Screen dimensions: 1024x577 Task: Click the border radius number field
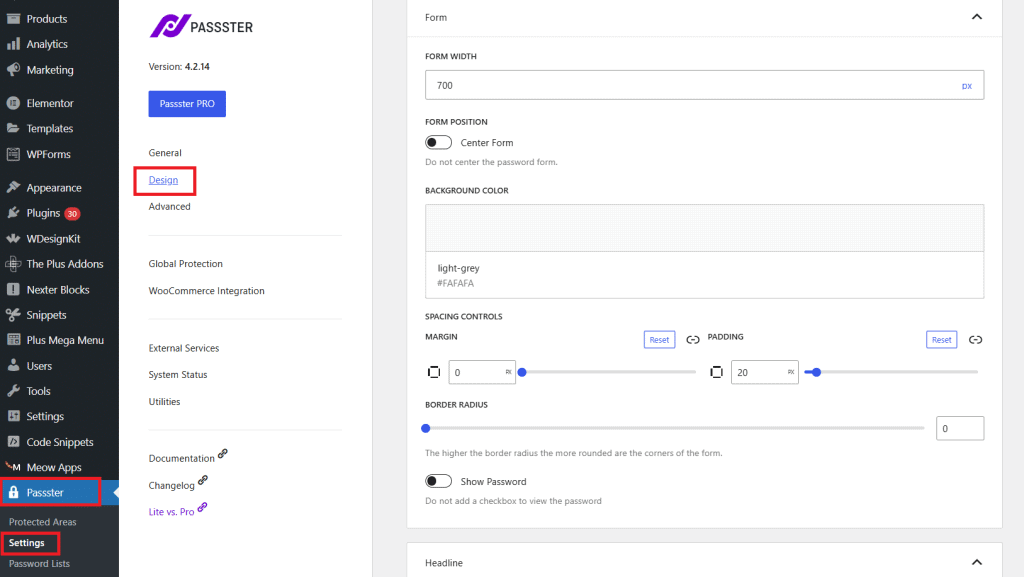[x=959, y=428]
